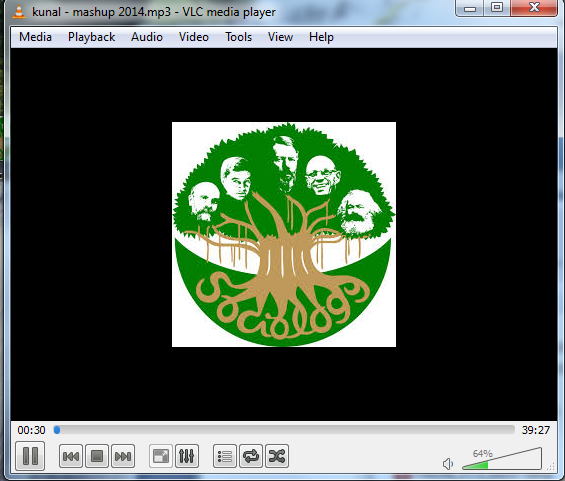Pause playback with the pause button
565x481 pixels.
click(x=30, y=456)
